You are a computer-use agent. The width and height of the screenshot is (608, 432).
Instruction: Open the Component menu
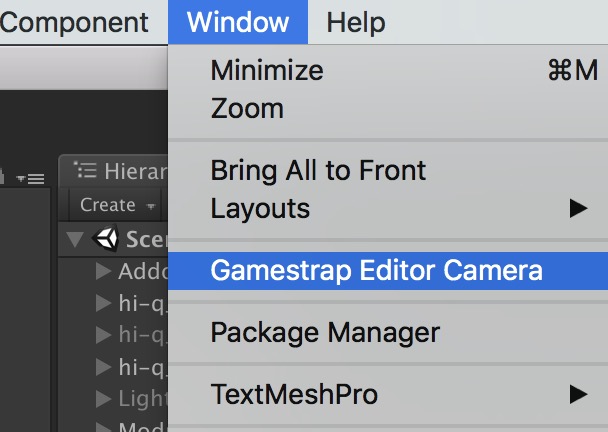(74, 22)
